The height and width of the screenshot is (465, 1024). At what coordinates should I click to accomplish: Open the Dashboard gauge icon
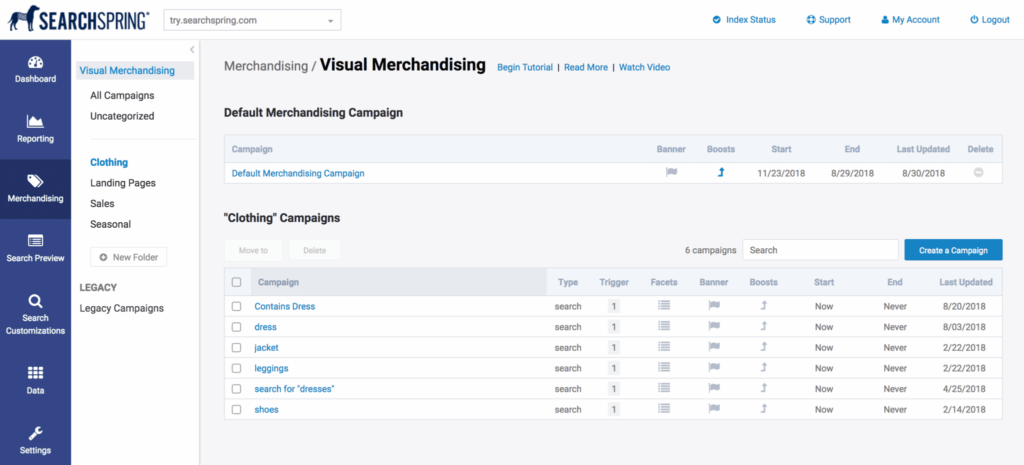click(x=35, y=62)
